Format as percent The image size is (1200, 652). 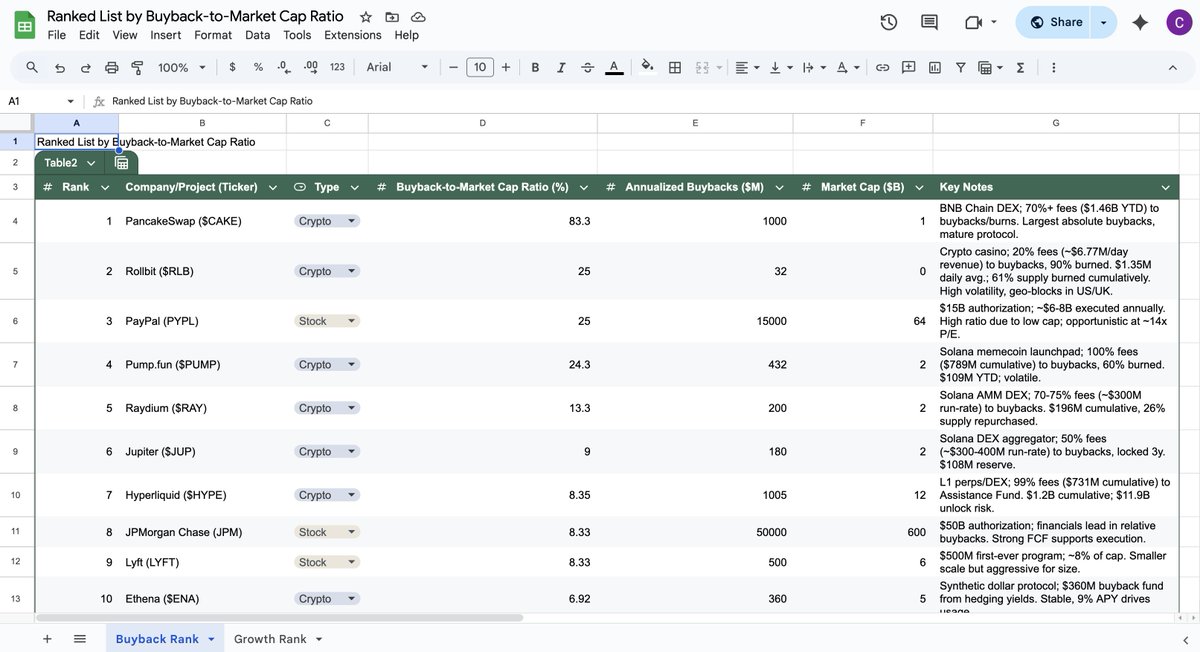tap(258, 67)
